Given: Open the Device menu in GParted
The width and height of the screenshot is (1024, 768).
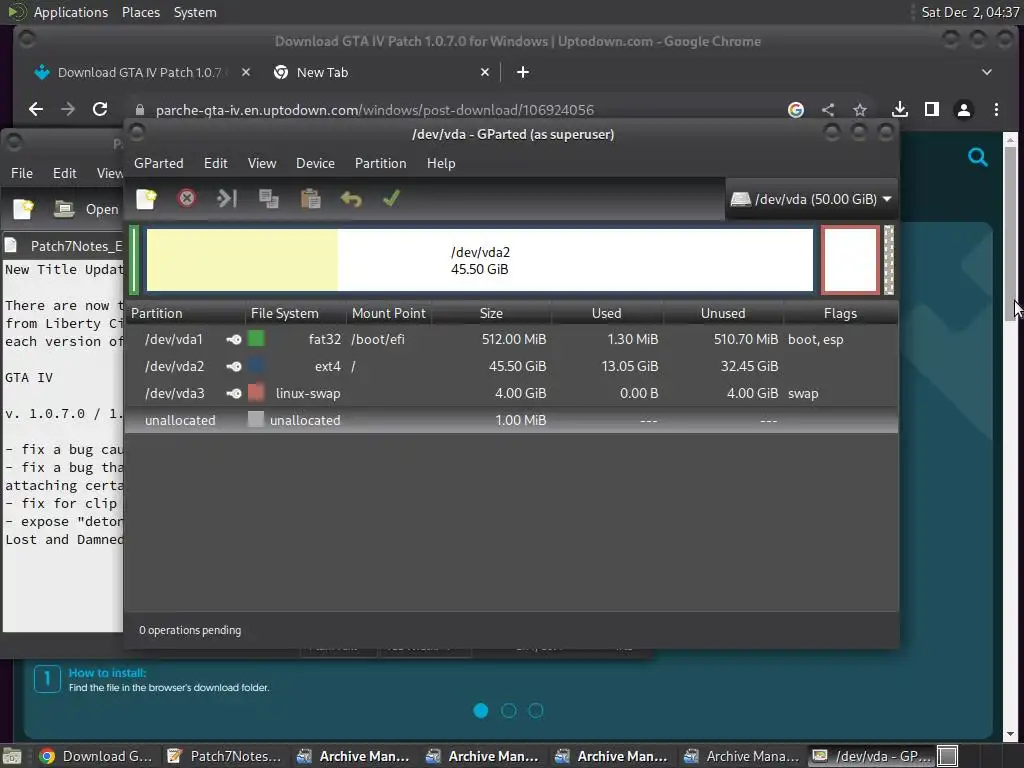Looking at the screenshot, I should (315, 163).
